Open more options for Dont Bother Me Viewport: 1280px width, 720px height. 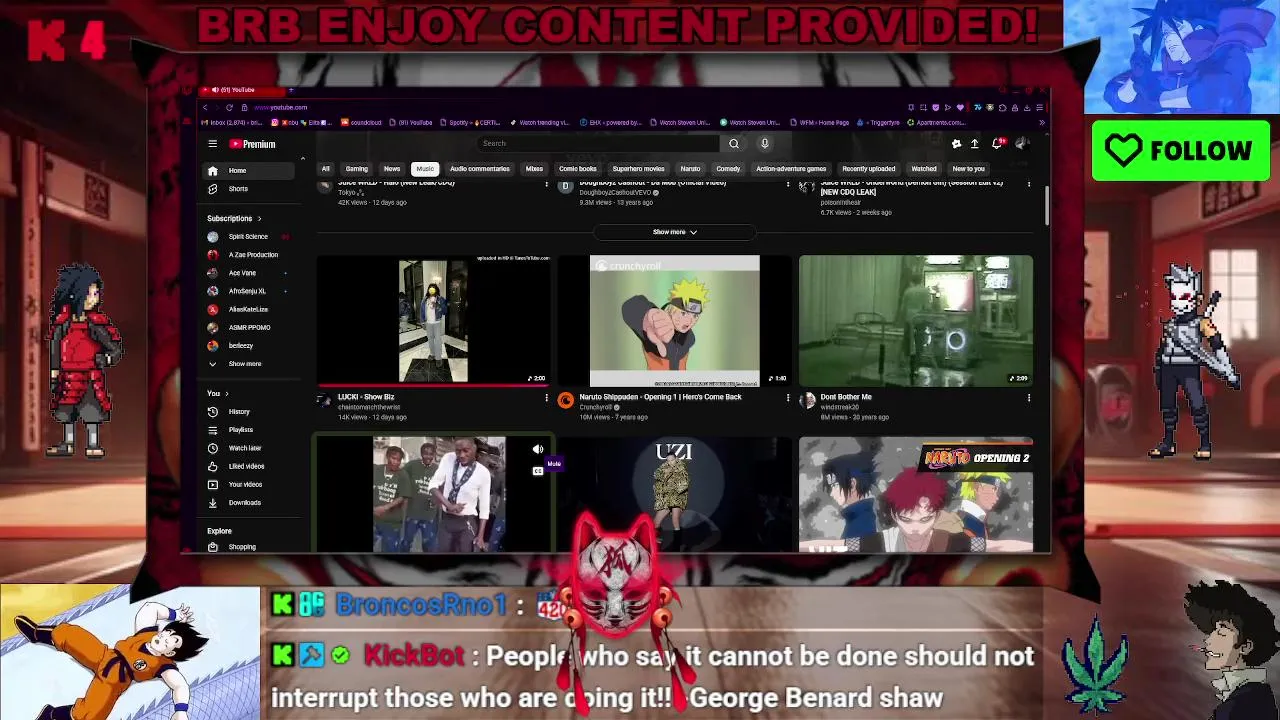click(1028, 398)
